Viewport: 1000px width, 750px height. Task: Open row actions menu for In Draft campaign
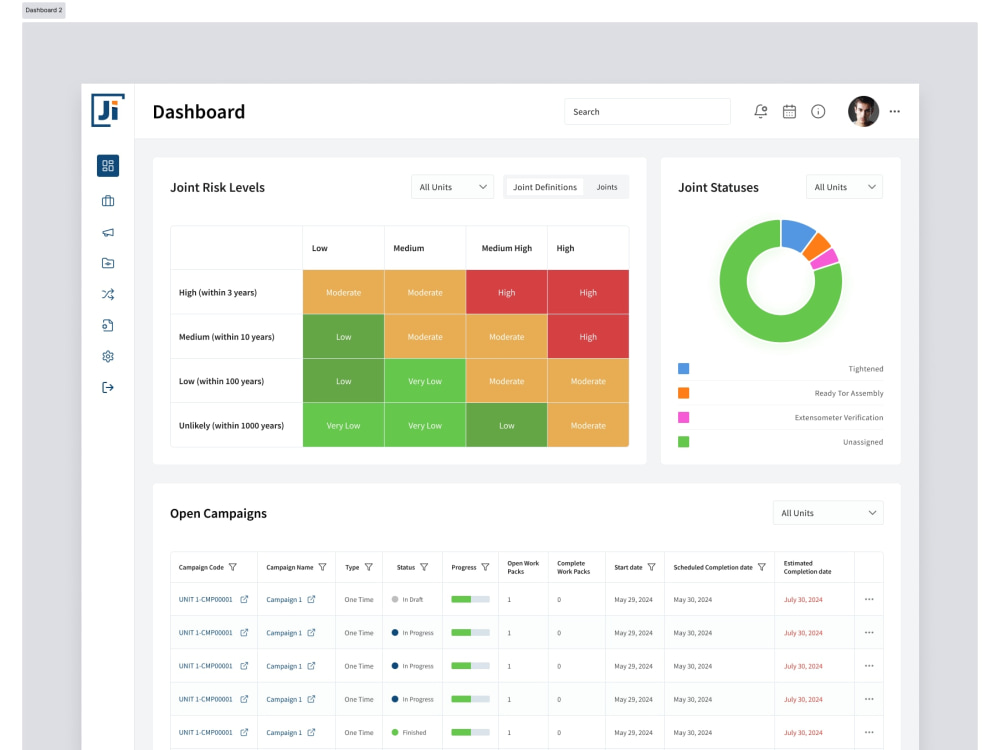[869, 599]
